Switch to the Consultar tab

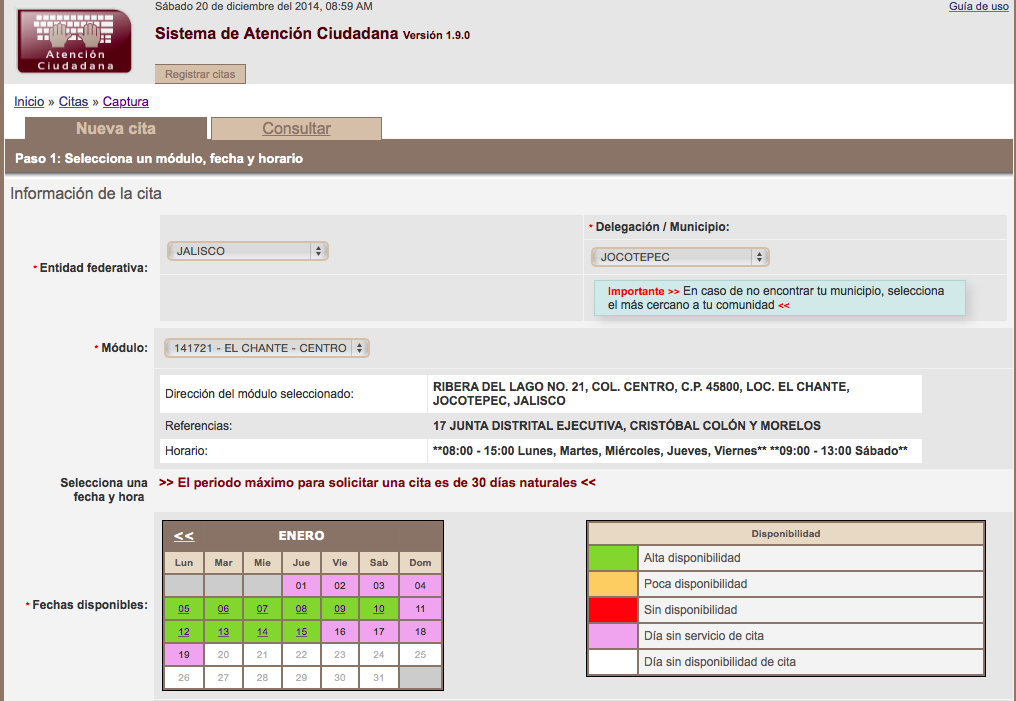[295, 128]
